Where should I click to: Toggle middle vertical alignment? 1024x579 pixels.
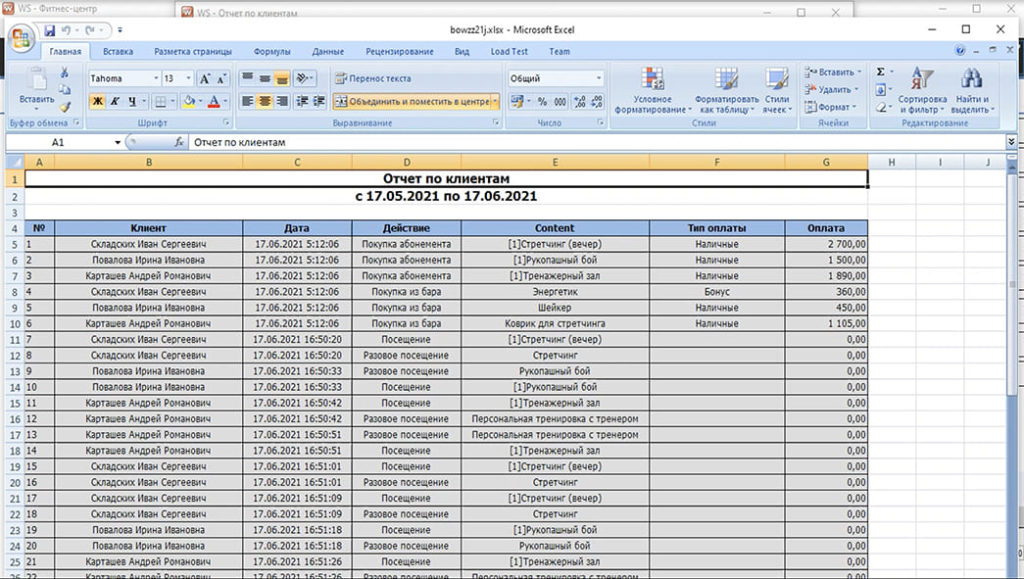pos(264,78)
